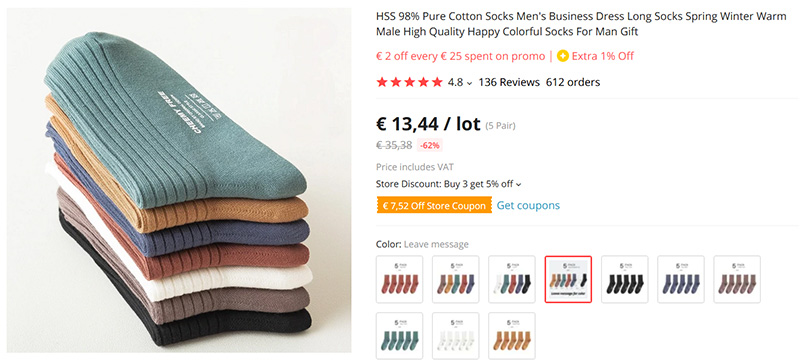Expand the 4.8 rating breakdown chevron

click(469, 83)
